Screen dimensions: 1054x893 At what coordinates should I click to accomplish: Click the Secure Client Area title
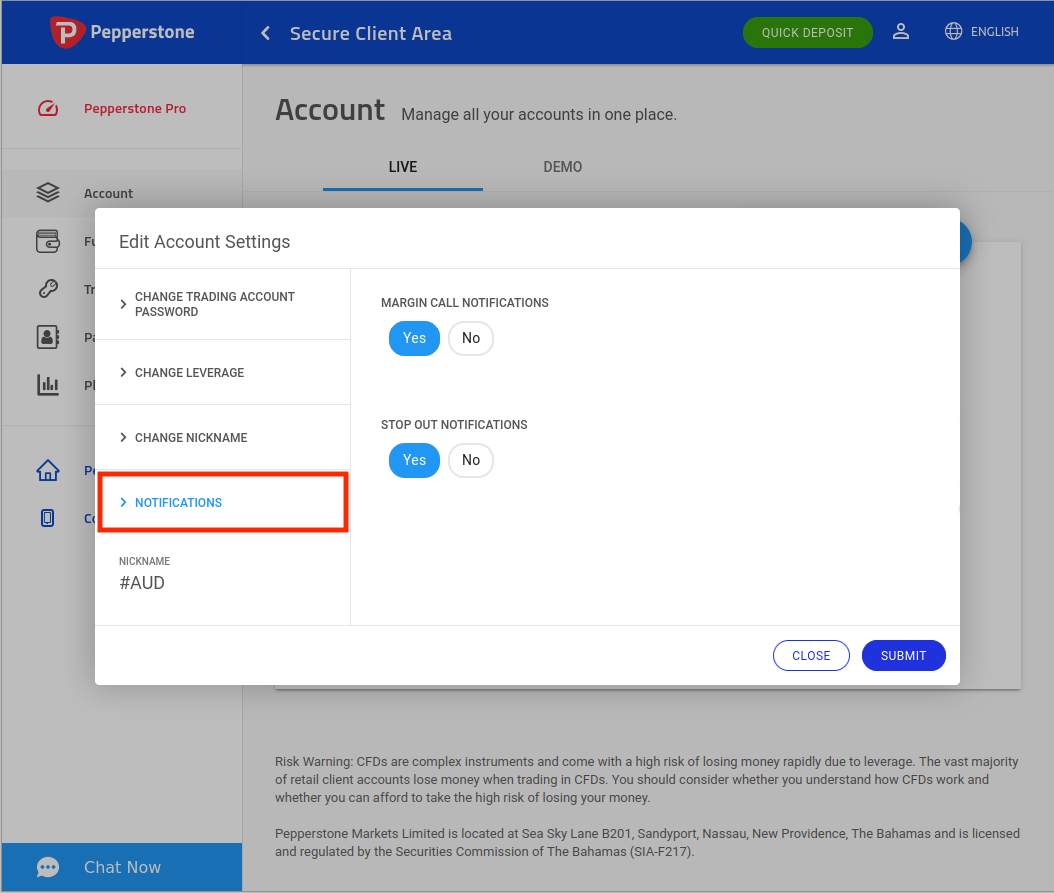point(370,34)
